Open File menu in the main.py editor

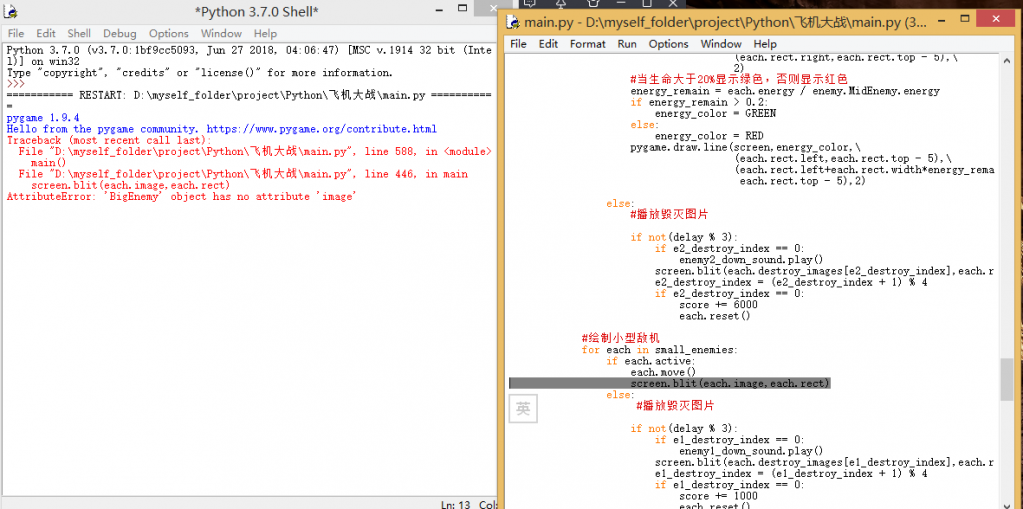click(518, 44)
